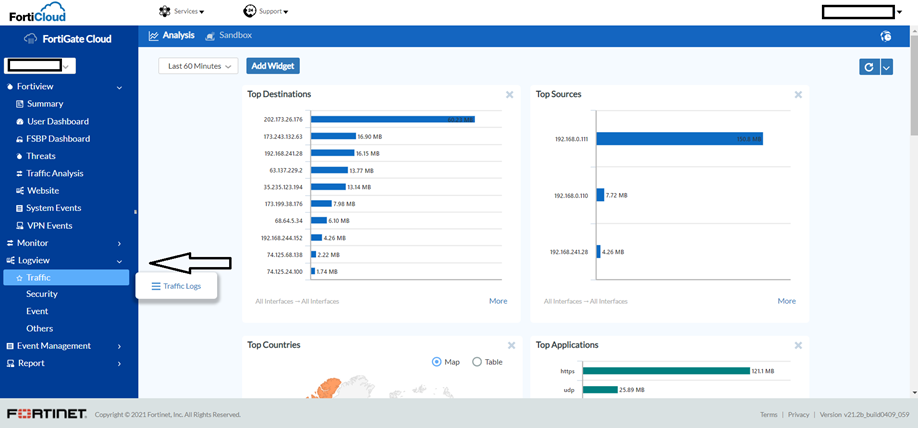Click the Logview icon
The width and height of the screenshot is (918, 428).
click(9, 261)
